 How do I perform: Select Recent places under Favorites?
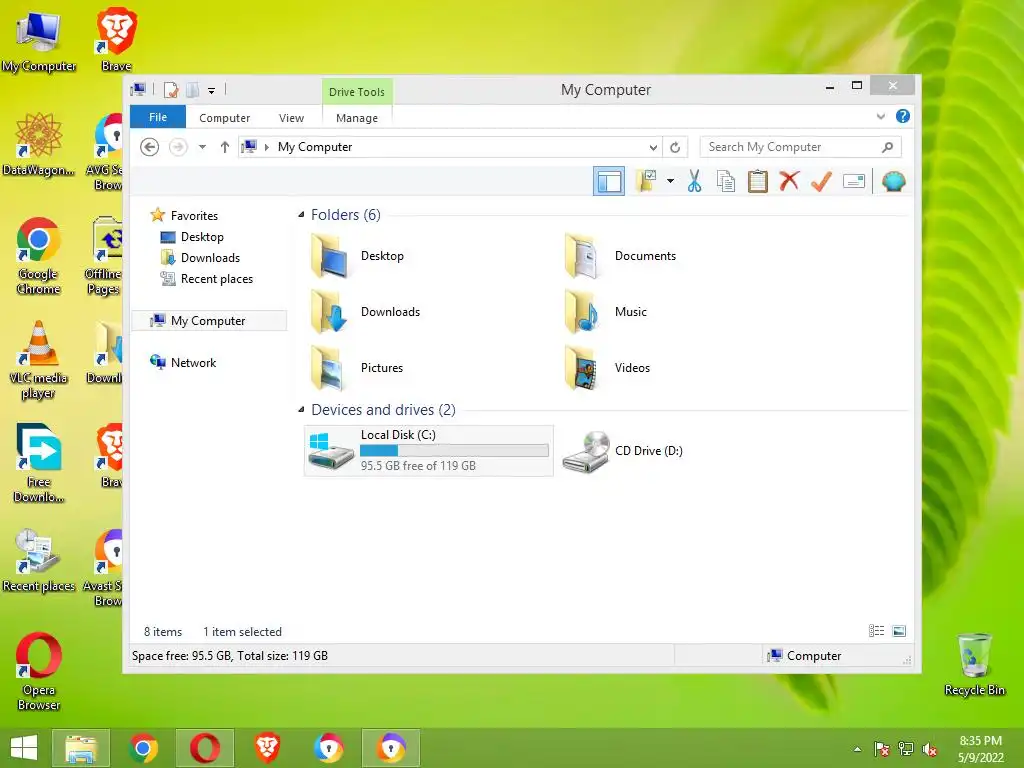point(216,279)
